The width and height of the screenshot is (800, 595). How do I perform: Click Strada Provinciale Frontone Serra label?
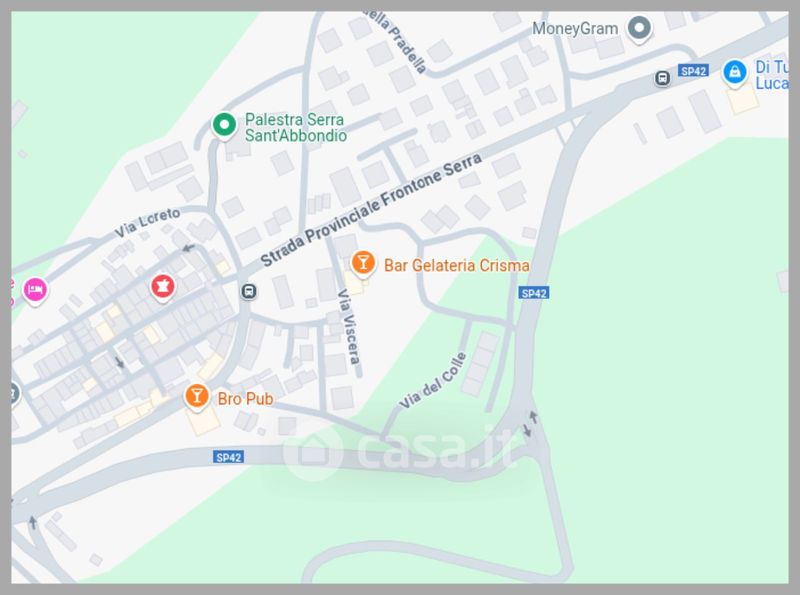click(x=371, y=210)
